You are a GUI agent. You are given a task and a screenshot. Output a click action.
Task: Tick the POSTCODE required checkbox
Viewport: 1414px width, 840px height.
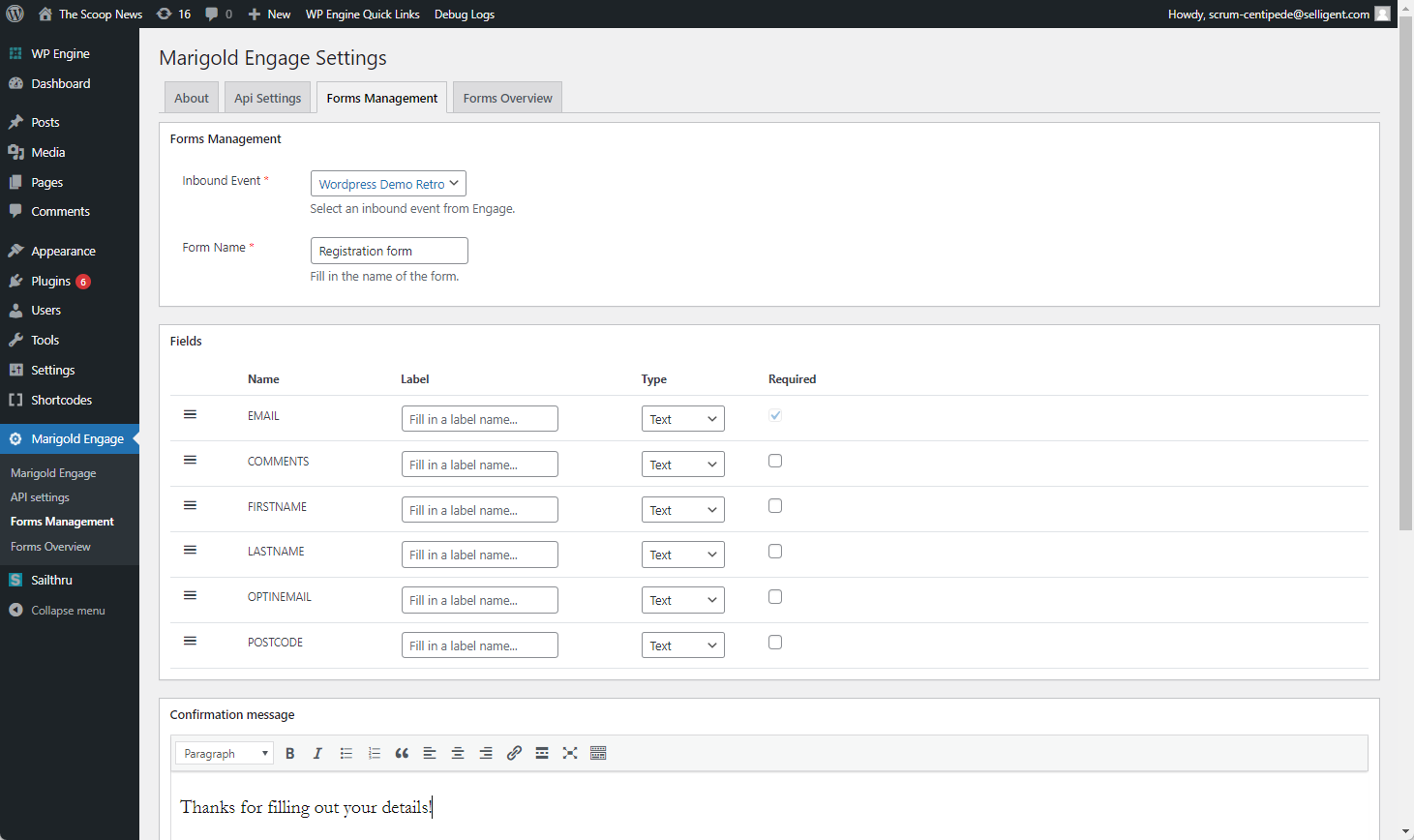coord(775,643)
